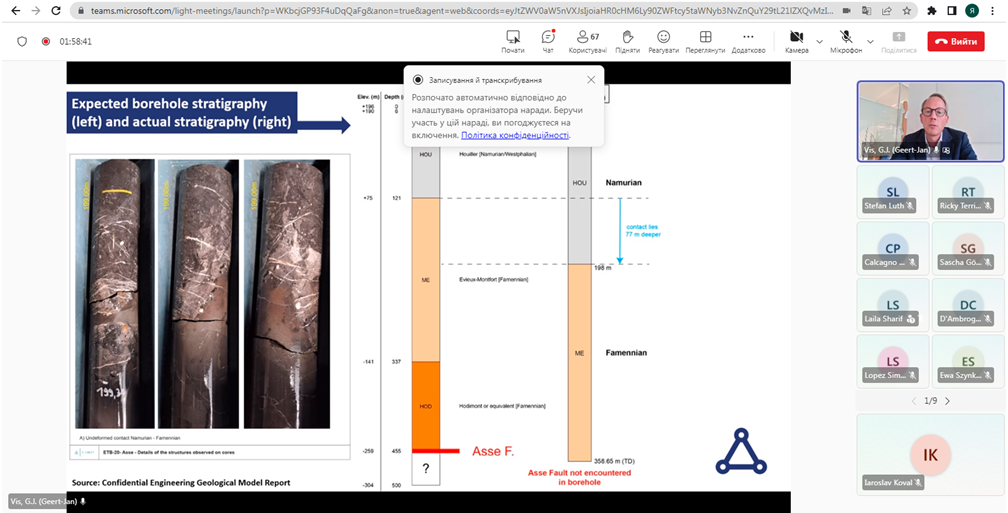Open Chrome profile avatar Я
1008x513 pixels.
972,11
